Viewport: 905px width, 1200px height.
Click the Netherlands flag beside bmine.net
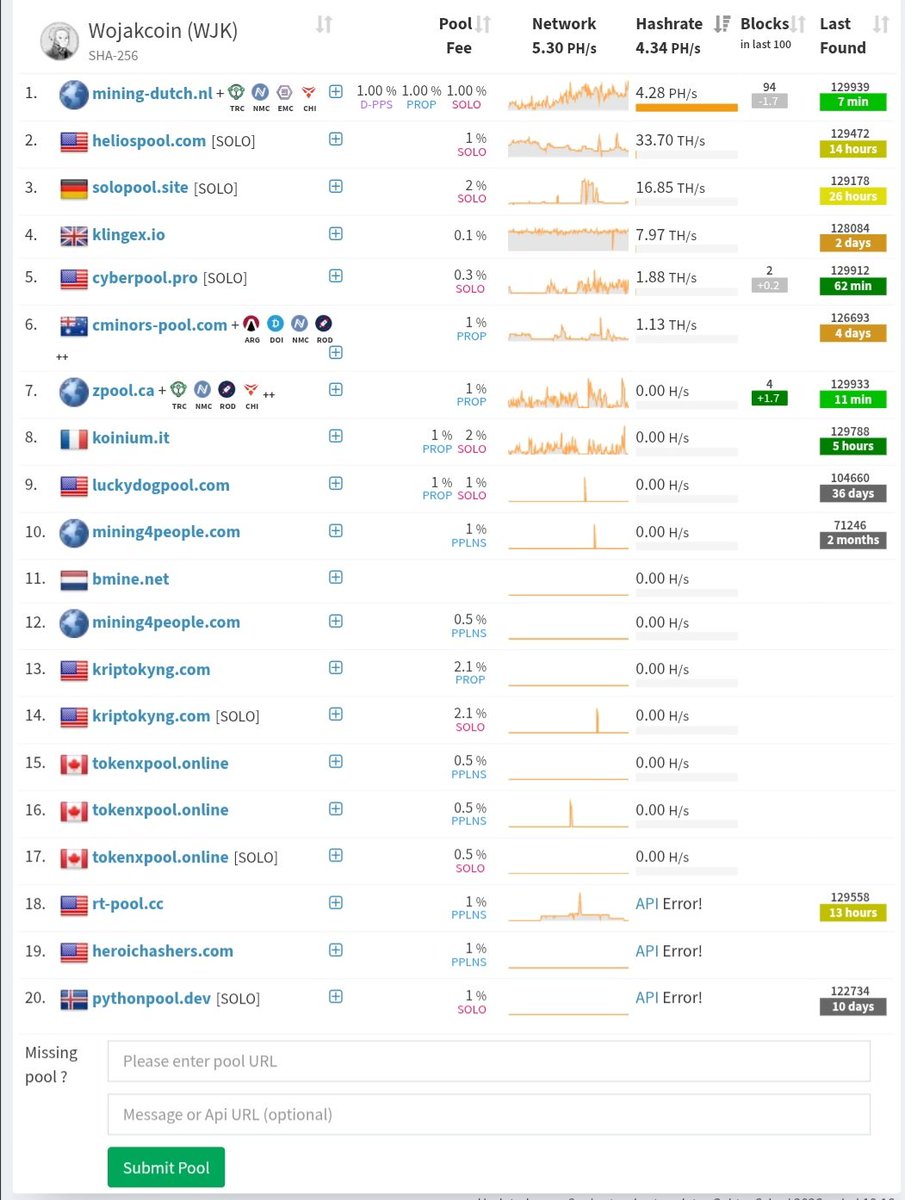[x=74, y=579]
